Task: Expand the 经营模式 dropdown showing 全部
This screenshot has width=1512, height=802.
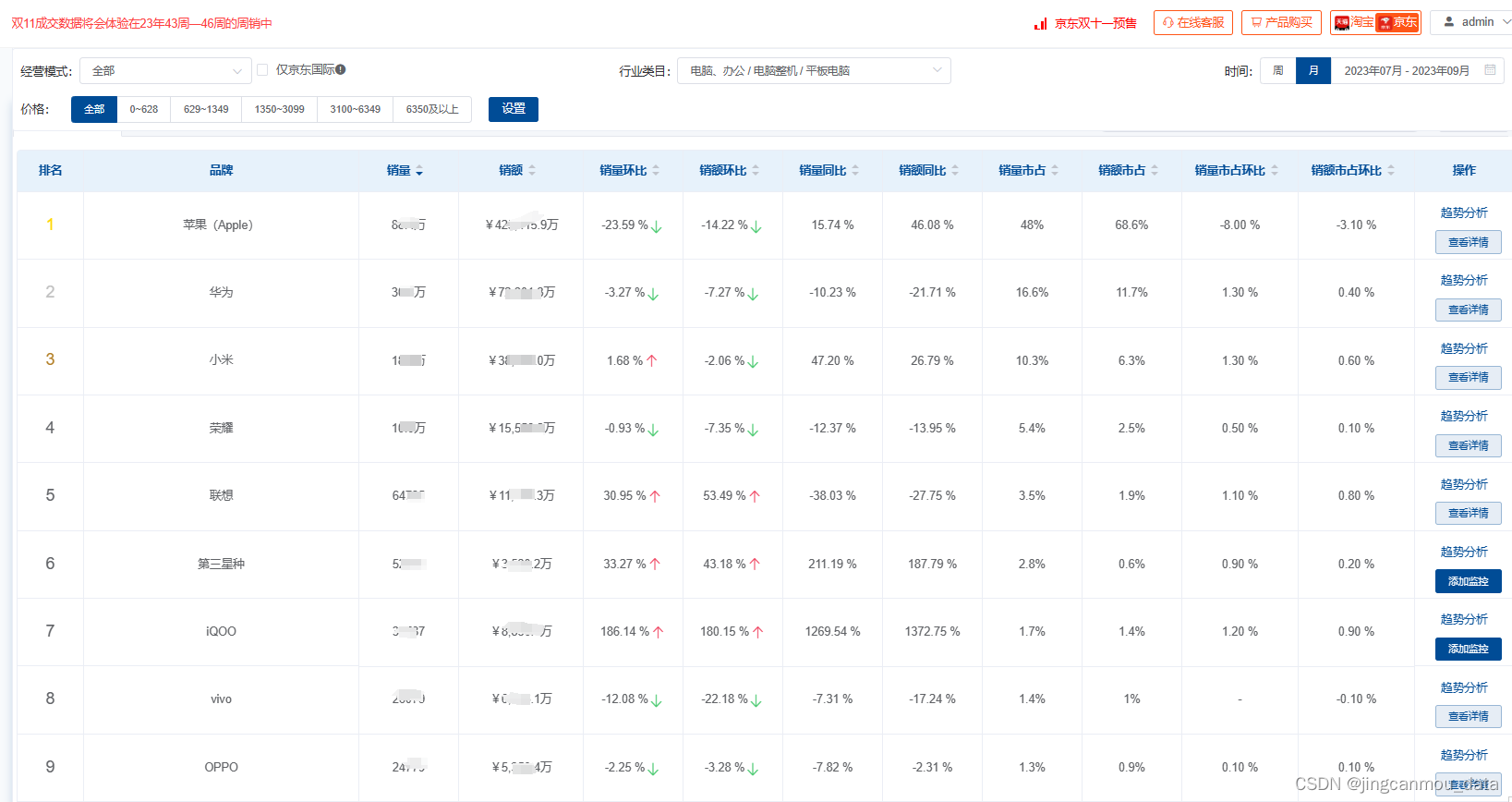Action: click(165, 70)
